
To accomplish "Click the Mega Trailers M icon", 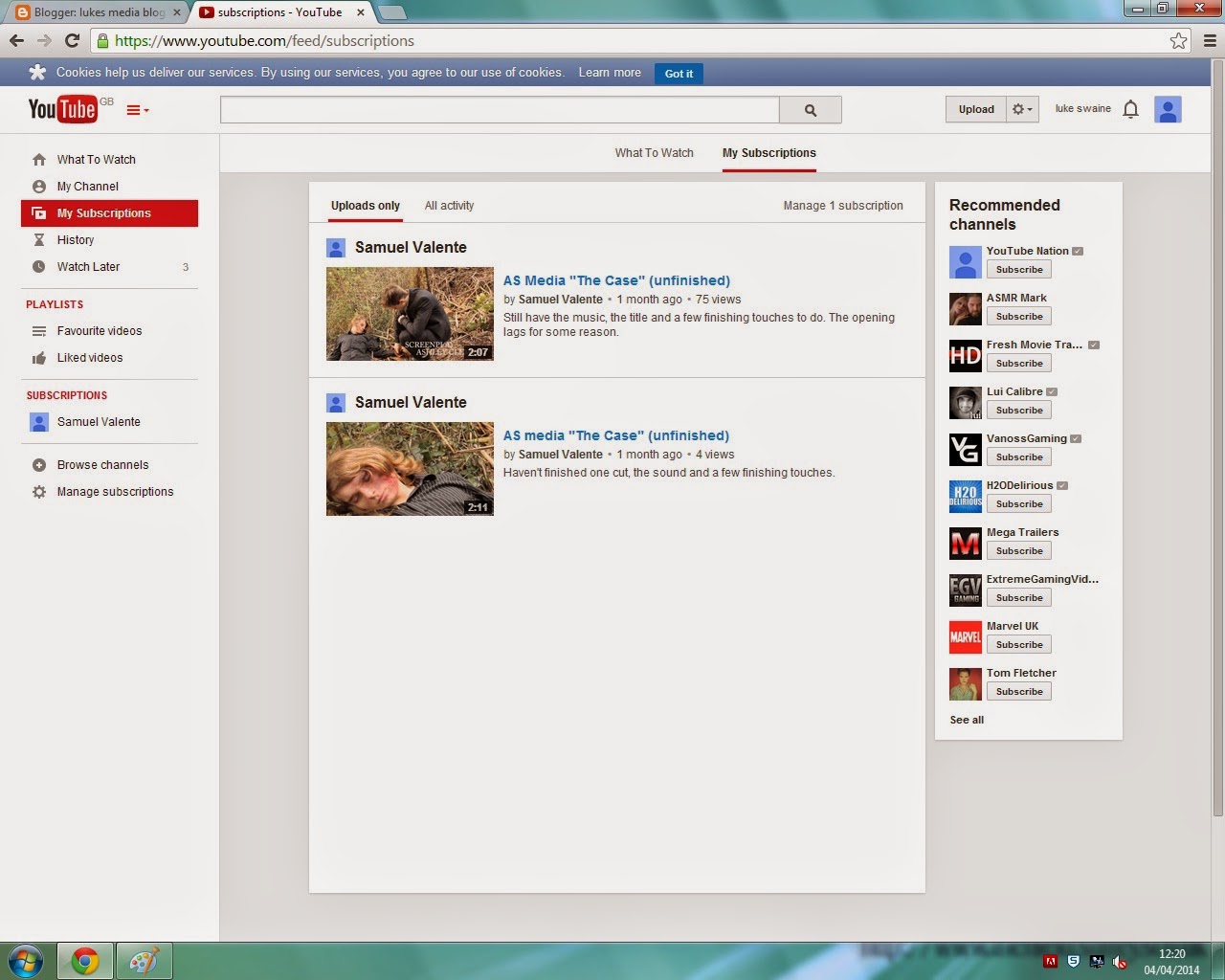I will (966, 544).
